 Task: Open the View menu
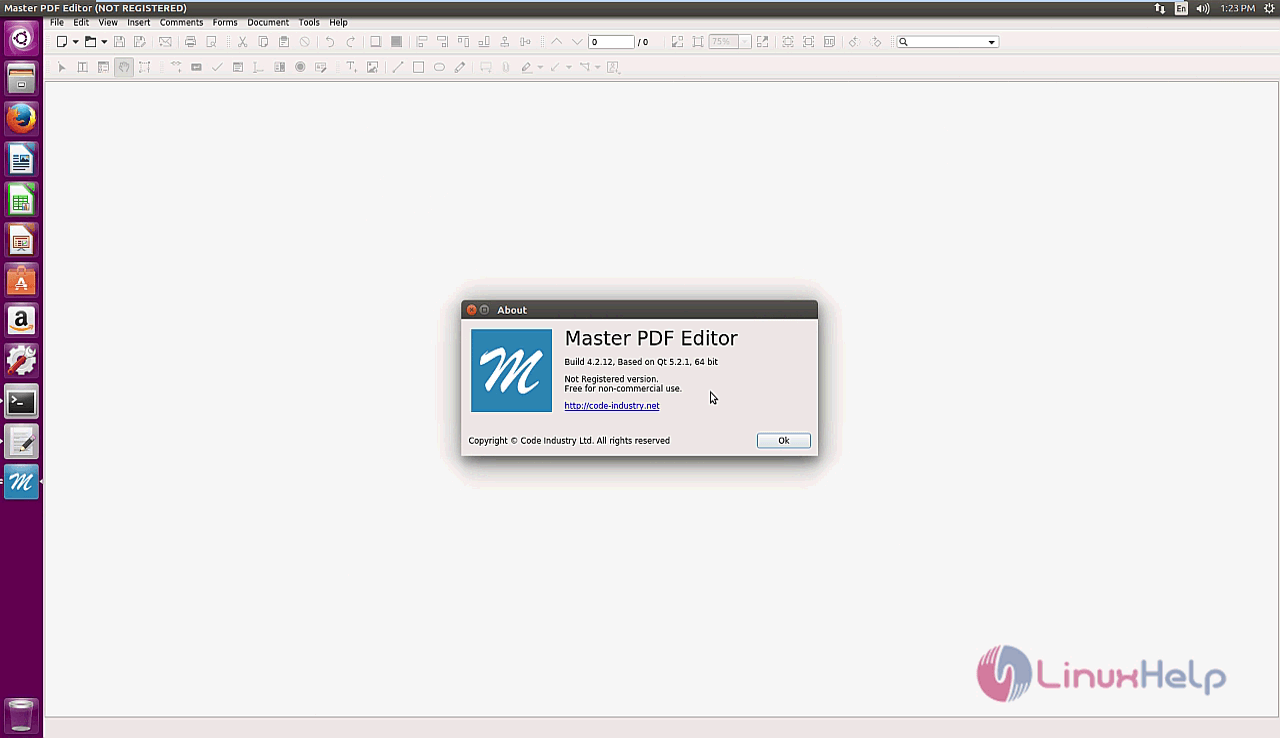tap(108, 22)
